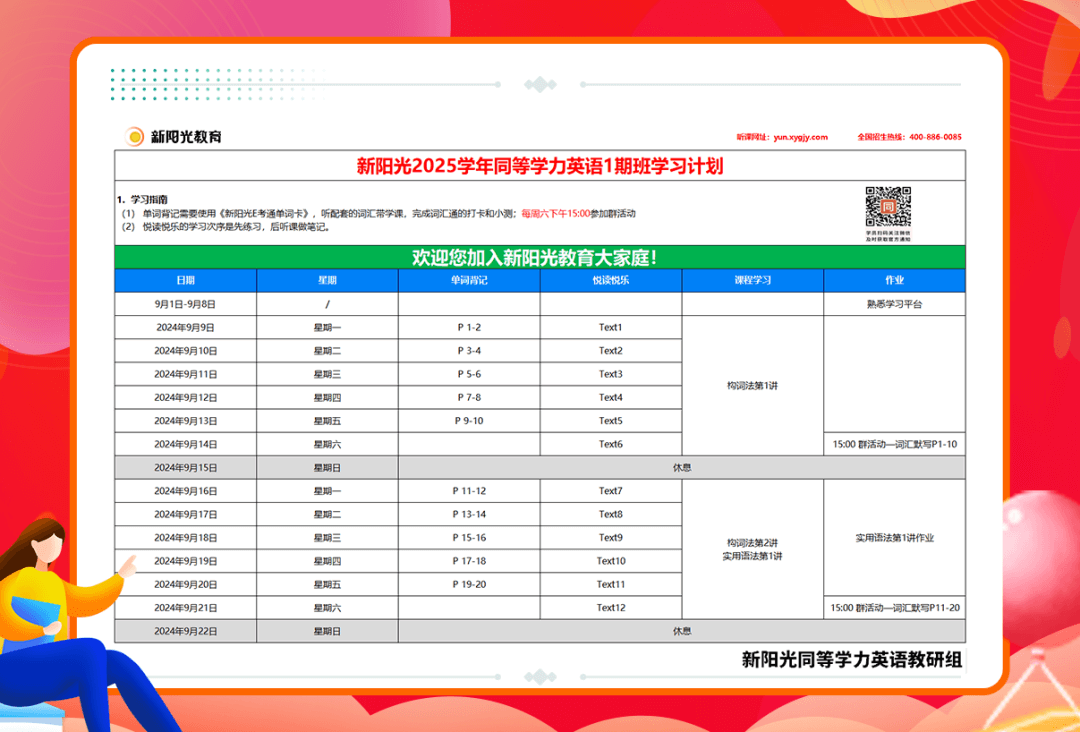Click the 星期 column header

tap(327, 280)
